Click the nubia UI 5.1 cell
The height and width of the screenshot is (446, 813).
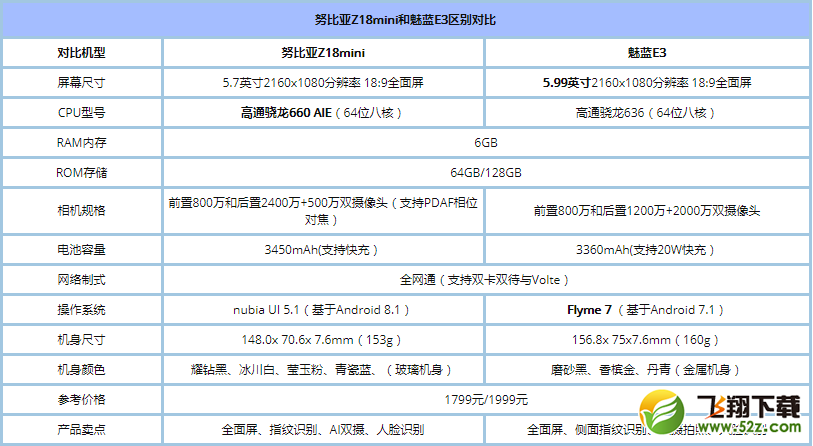(324, 310)
